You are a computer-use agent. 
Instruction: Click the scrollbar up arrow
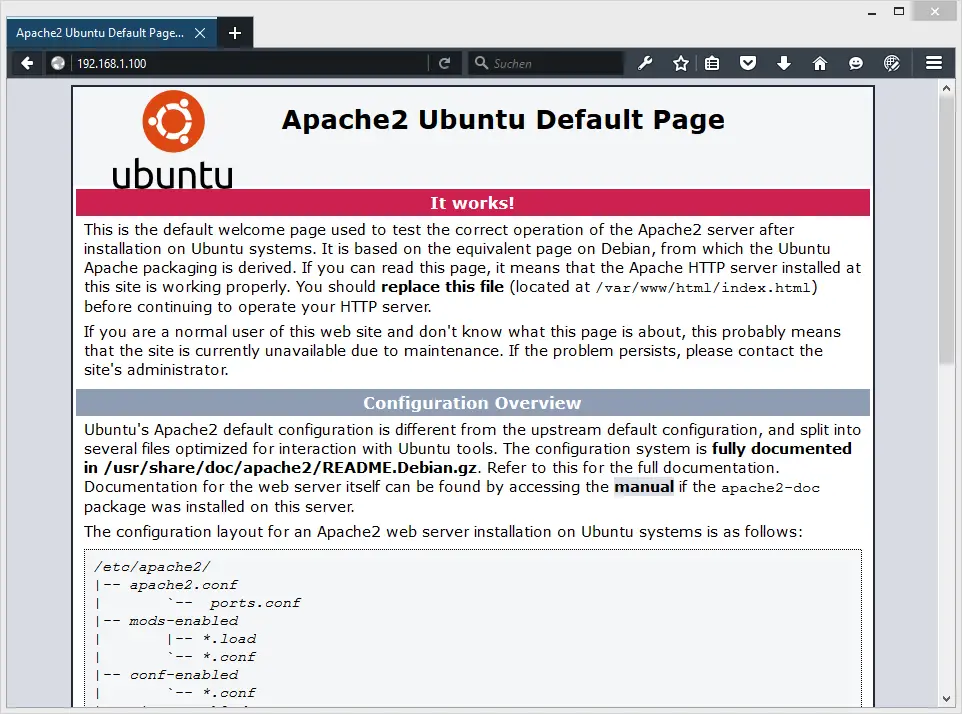[x=946, y=88]
